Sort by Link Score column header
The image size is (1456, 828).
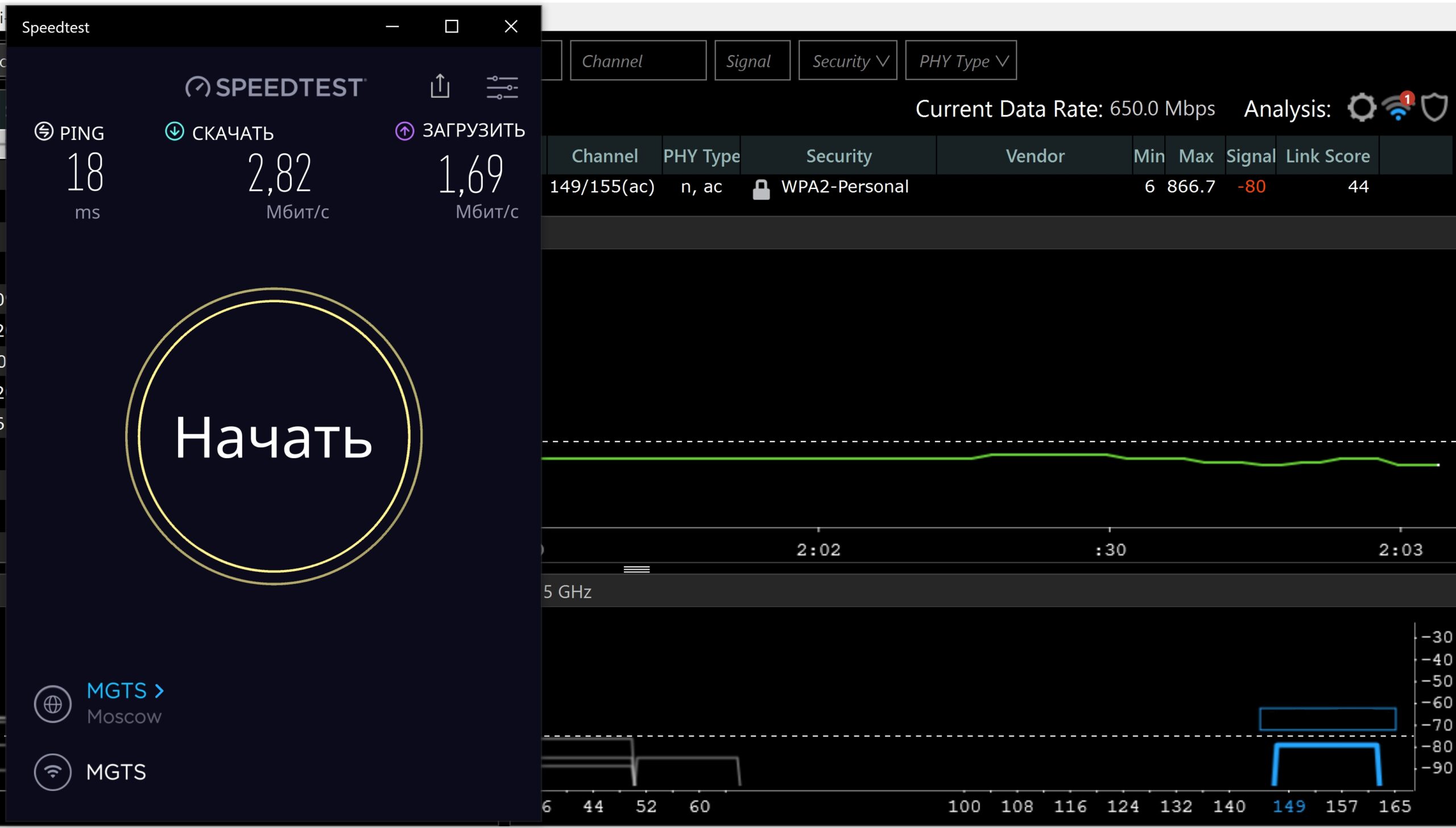coord(1327,155)
